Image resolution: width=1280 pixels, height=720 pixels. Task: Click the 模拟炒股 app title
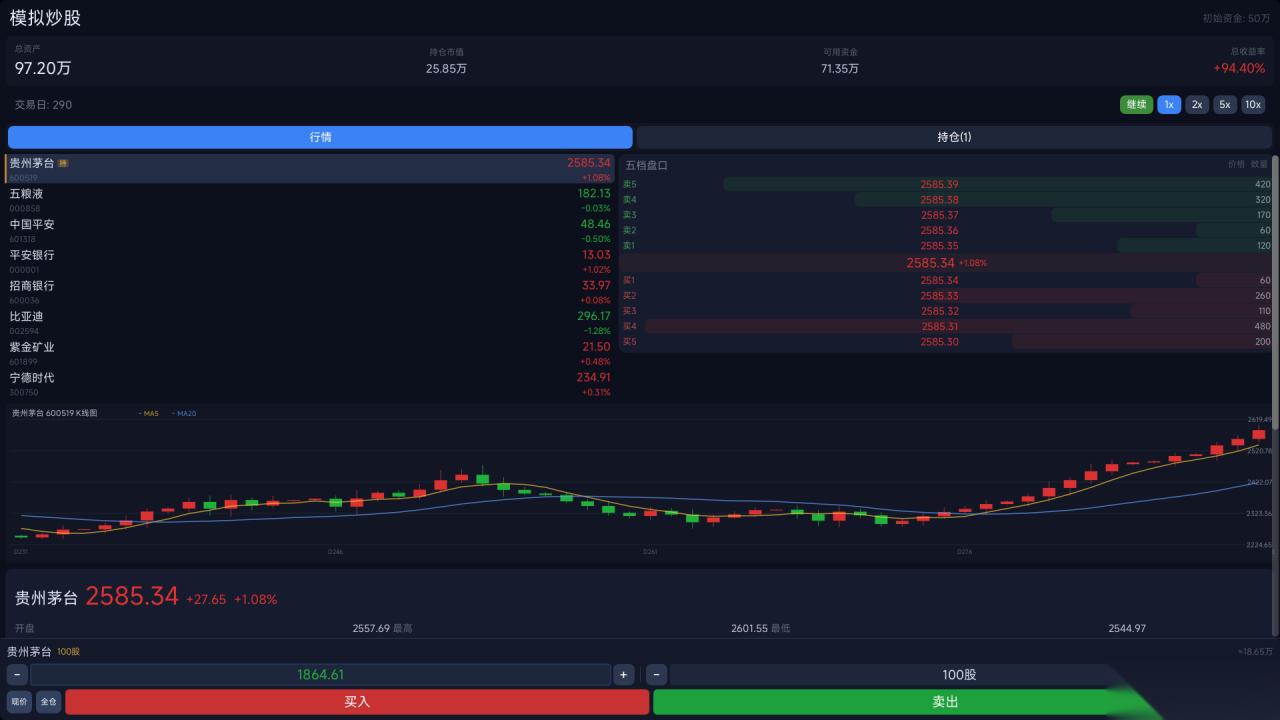pyautogui.click(x=46, y=18)
